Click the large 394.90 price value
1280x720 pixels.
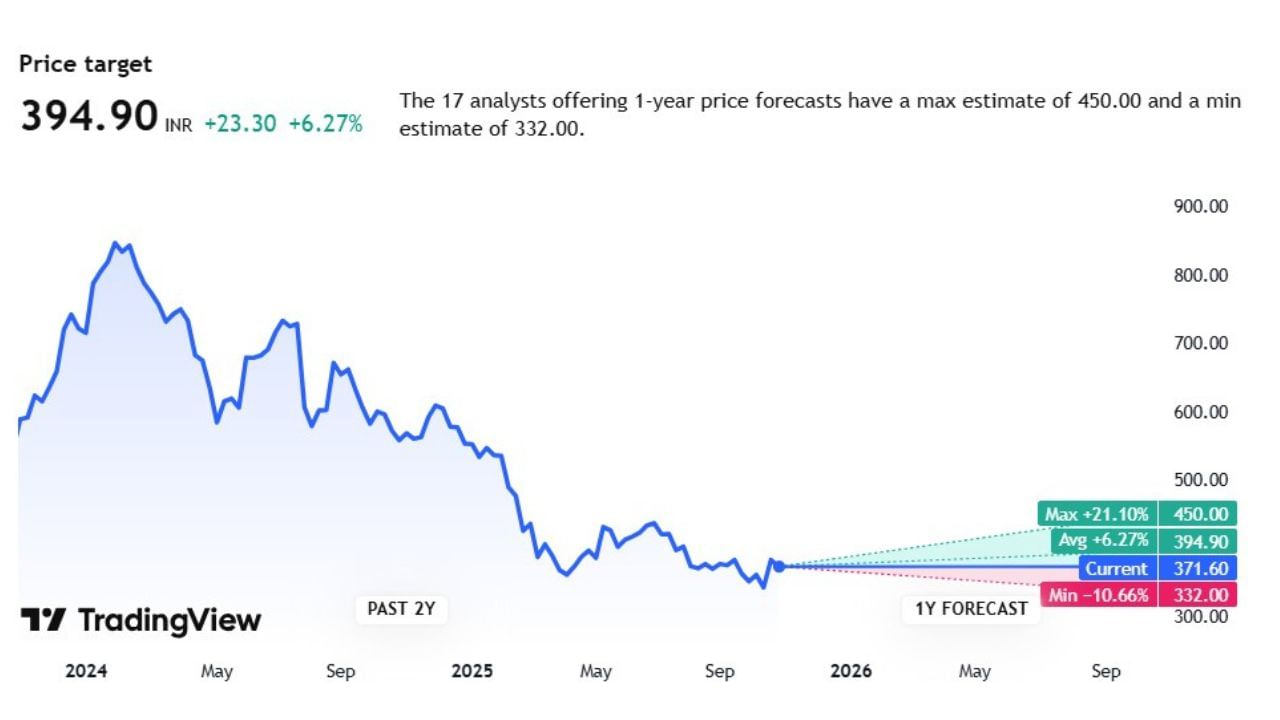tap(89, 116)
